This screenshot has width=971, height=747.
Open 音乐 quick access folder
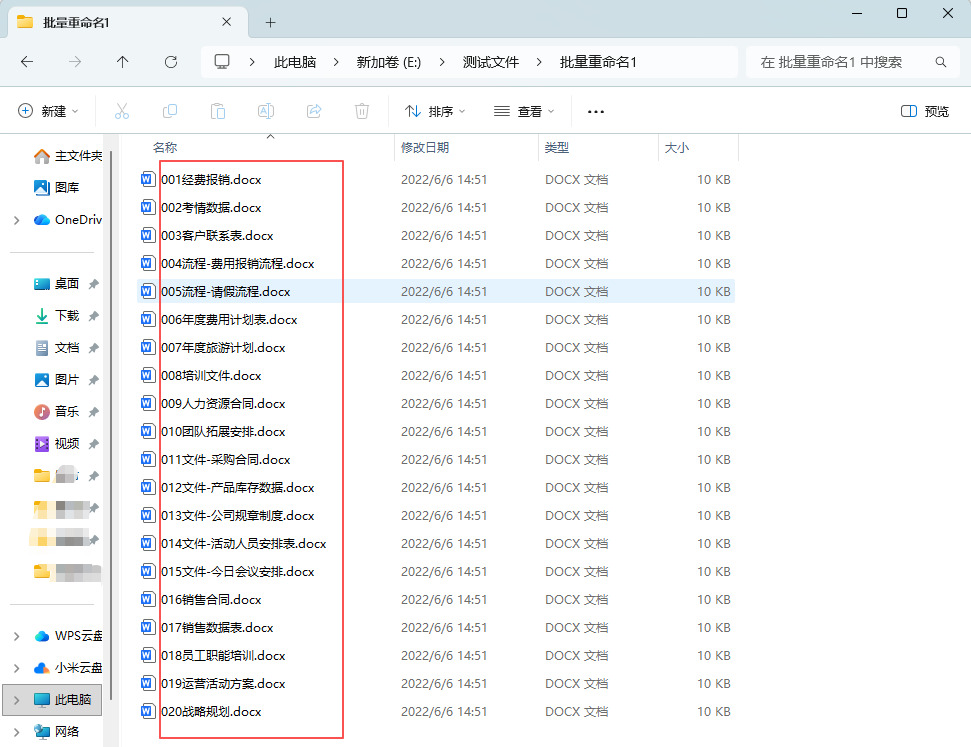tap(56, 412)
